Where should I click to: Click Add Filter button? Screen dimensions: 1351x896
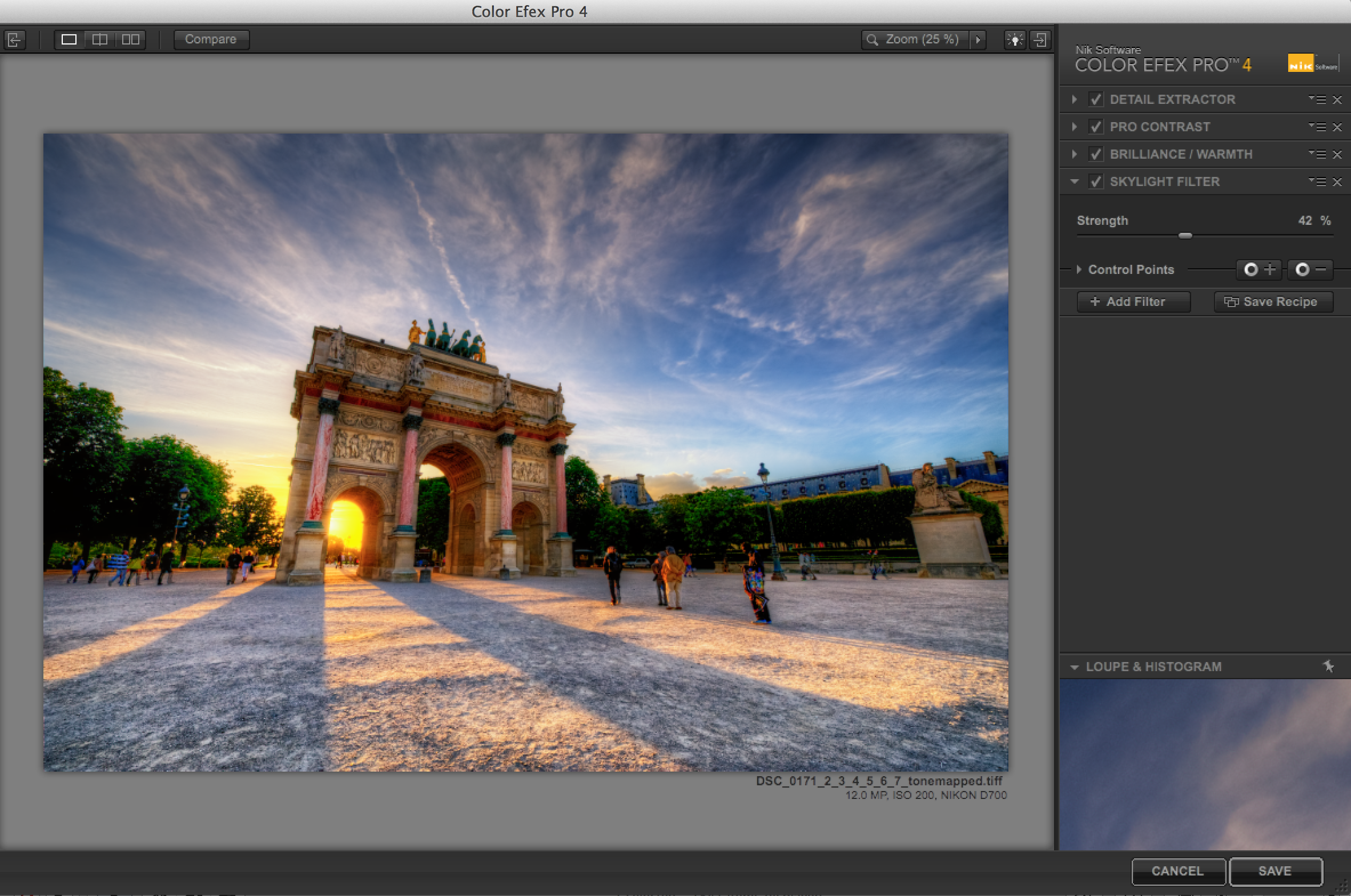point(1133,302)
